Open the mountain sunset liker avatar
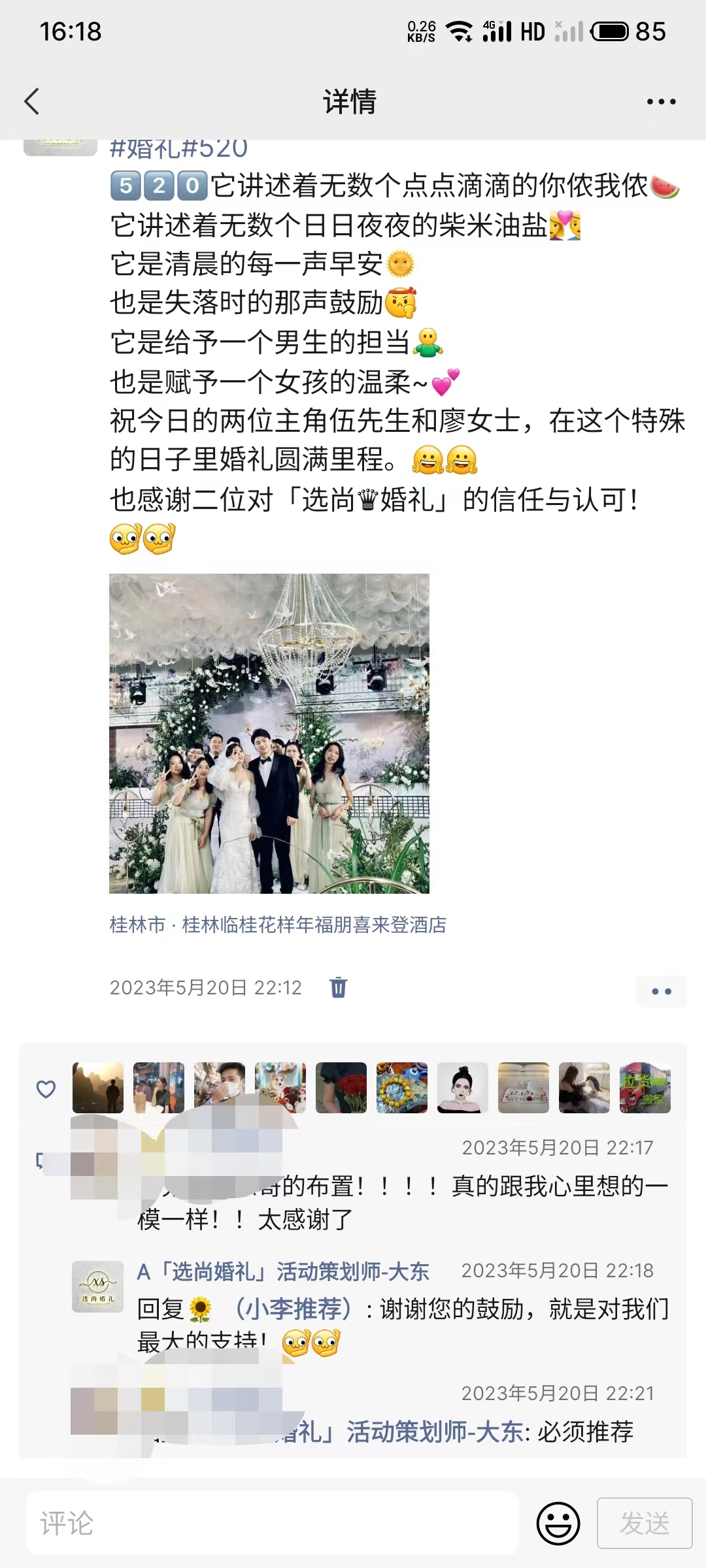Screen dimensions: 706x1568 click(98, 1088)
